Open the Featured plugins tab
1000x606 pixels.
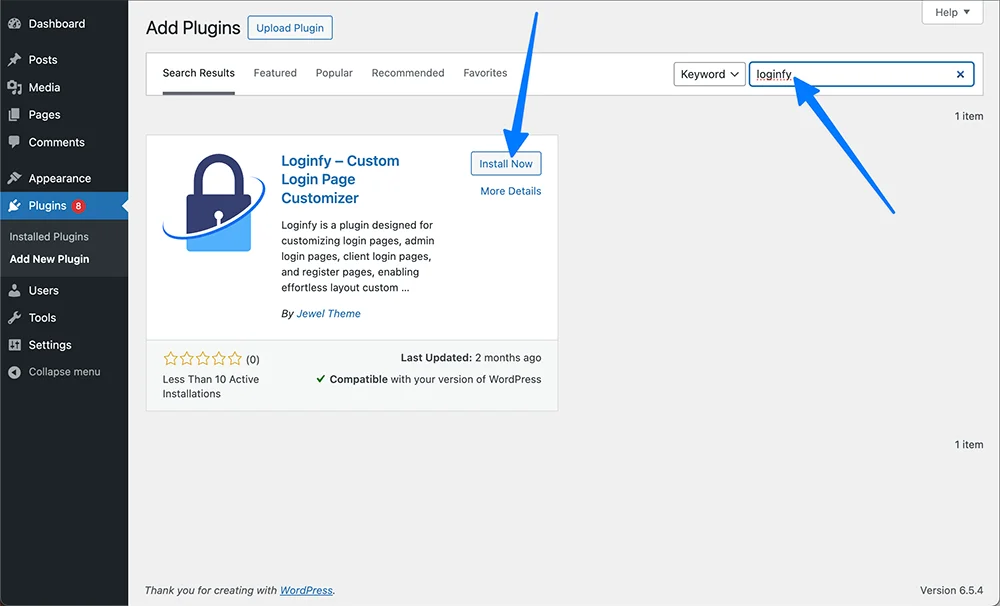point(275,73)
